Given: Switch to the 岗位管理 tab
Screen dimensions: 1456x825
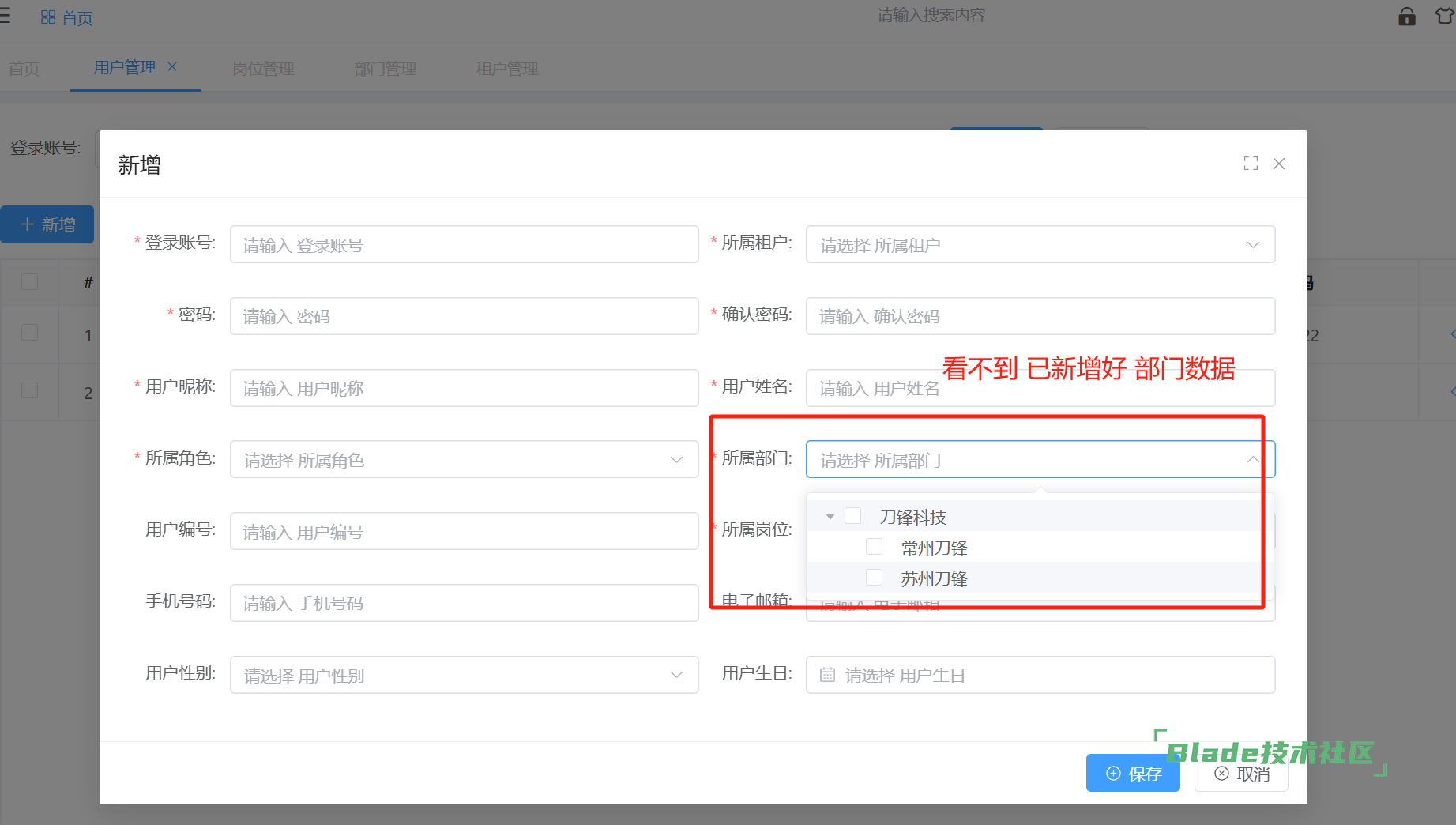Looking at the screenshot, I should click(263, 69).
